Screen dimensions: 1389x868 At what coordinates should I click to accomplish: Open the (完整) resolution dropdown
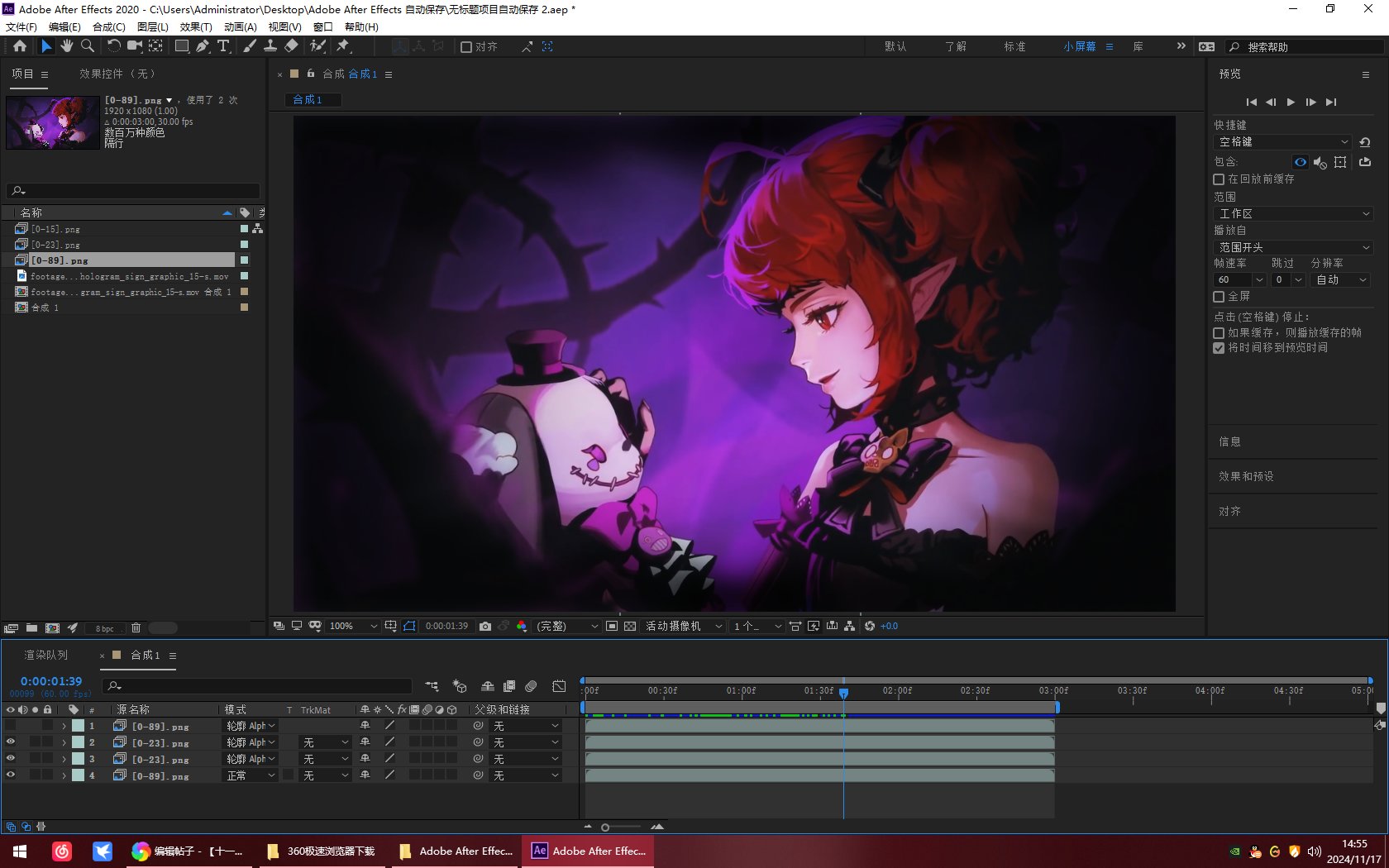click(567, 627)
